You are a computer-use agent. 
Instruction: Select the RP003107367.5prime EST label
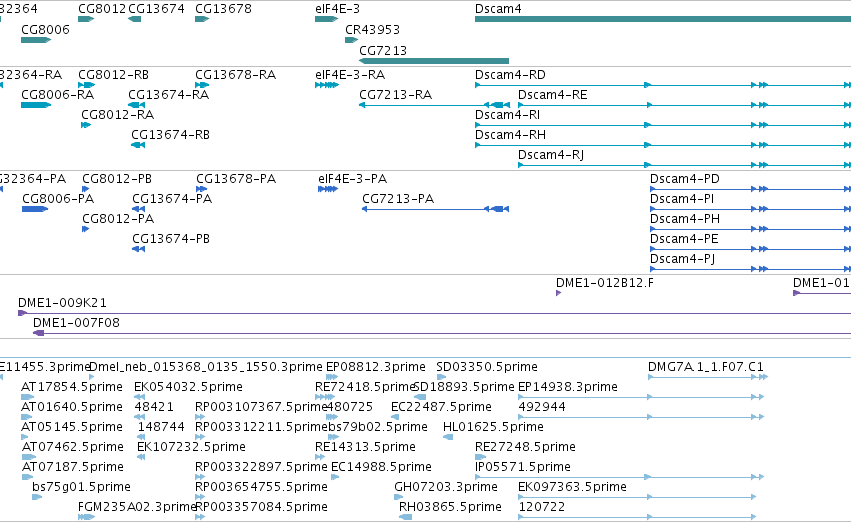262,408
